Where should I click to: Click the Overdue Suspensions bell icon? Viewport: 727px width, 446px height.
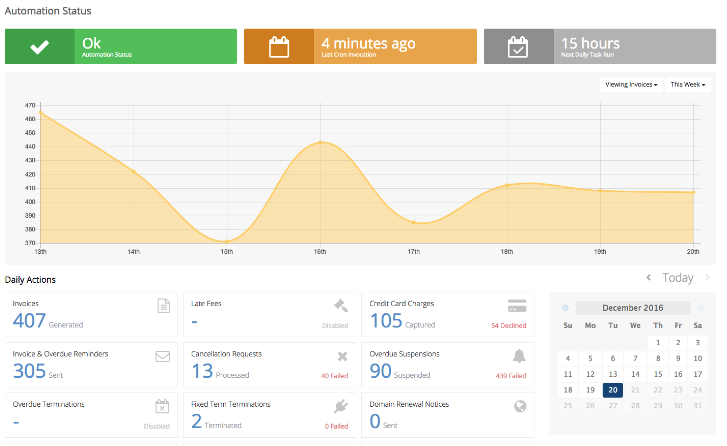click(519, 356)
